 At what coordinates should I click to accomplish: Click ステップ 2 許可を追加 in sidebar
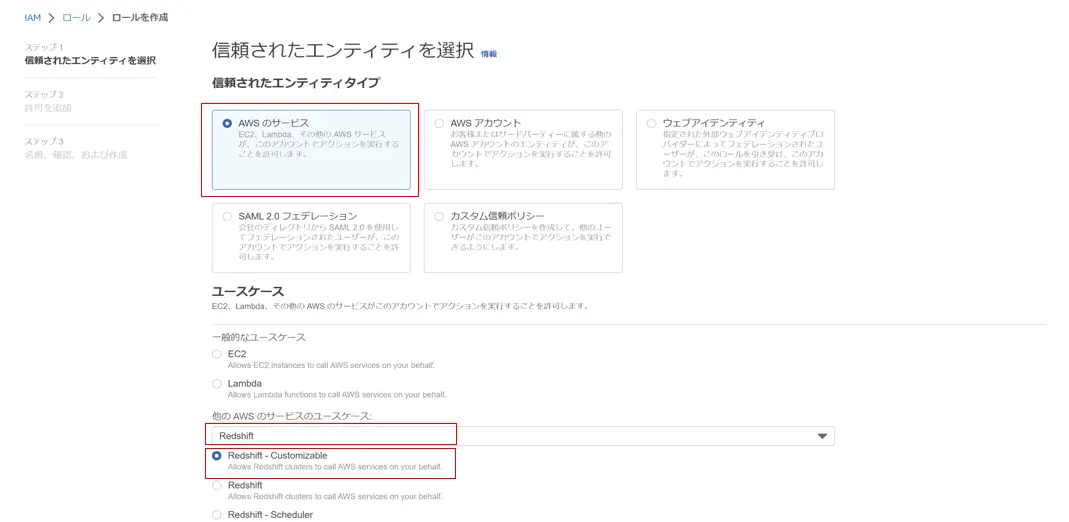(x=48, y=101)
